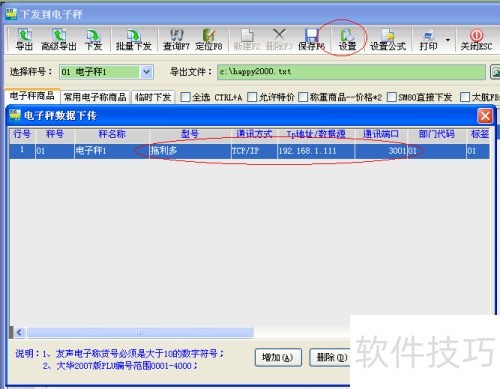500x389 pixels.
Task: Select the 3001 port cell
Action: pos(381,151)
